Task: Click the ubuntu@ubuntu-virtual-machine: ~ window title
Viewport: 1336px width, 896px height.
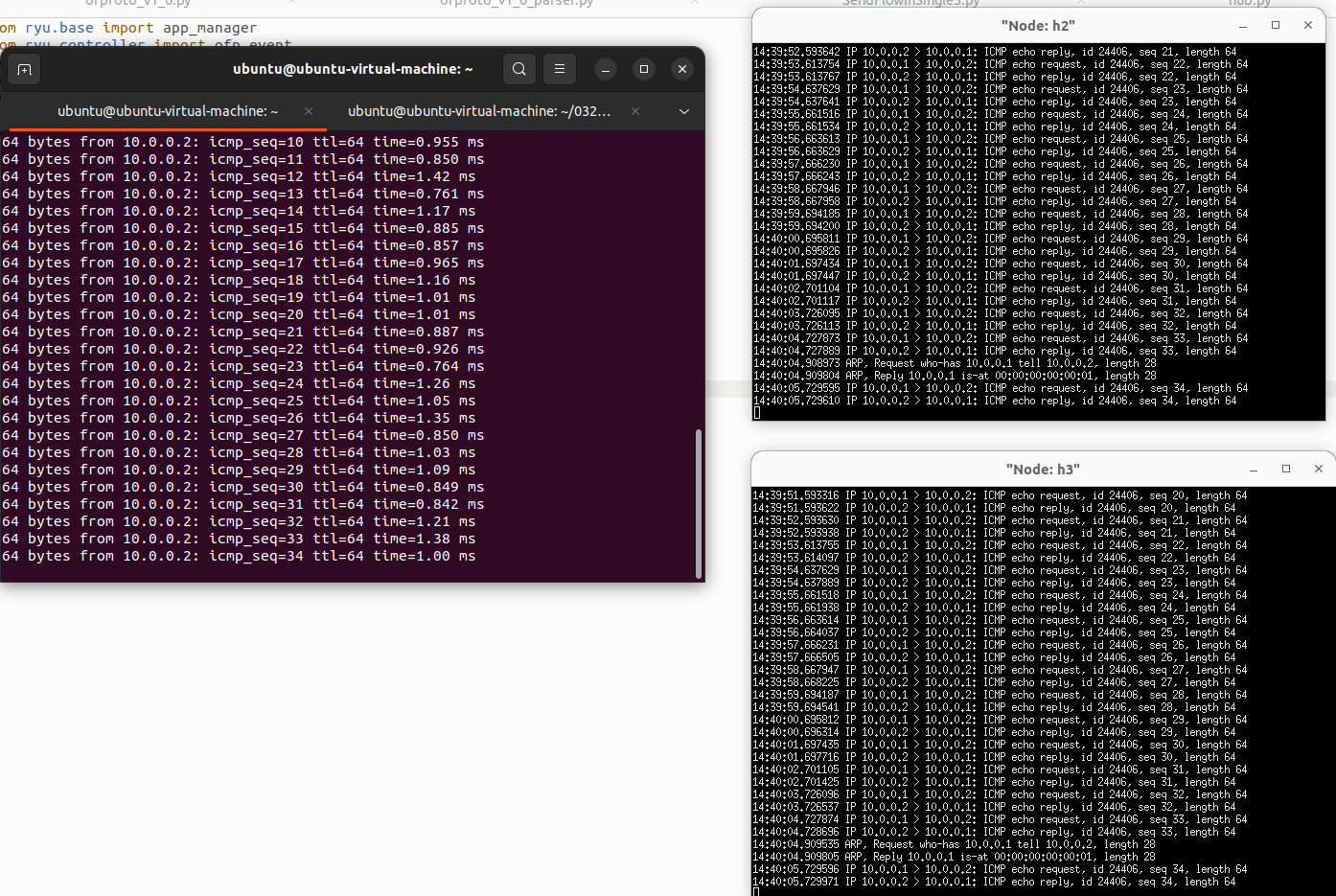Action: (x=353, y=69)
